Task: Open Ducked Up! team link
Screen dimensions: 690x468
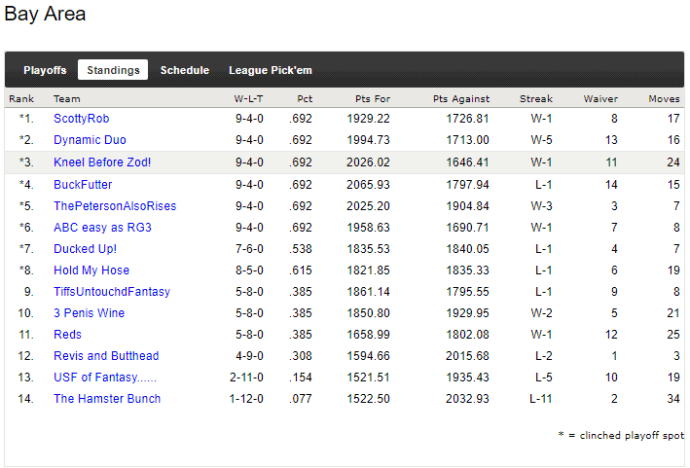Action: [x=85, y=249]
